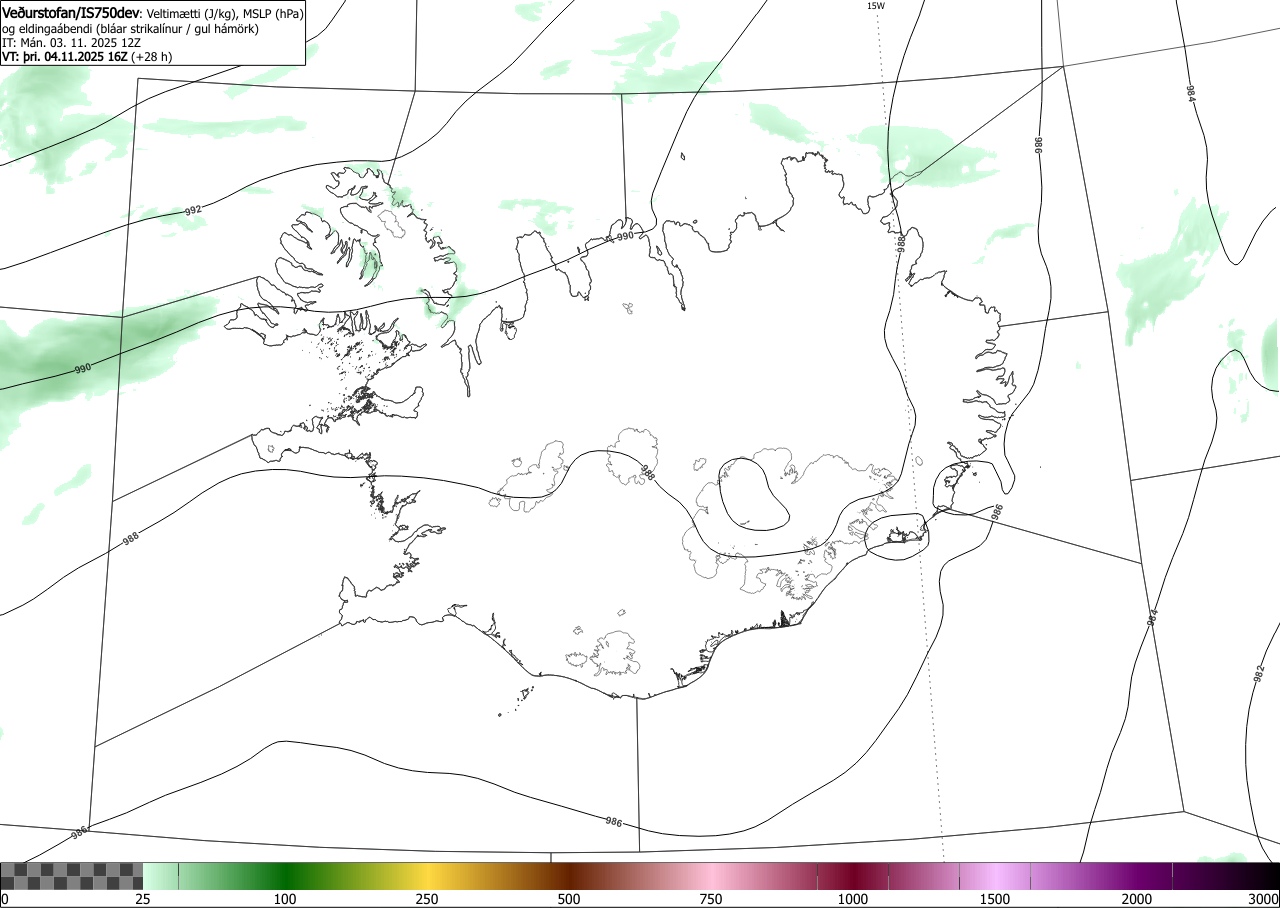Click the 250 tick label on the color bar

click(x=427, y=899)
